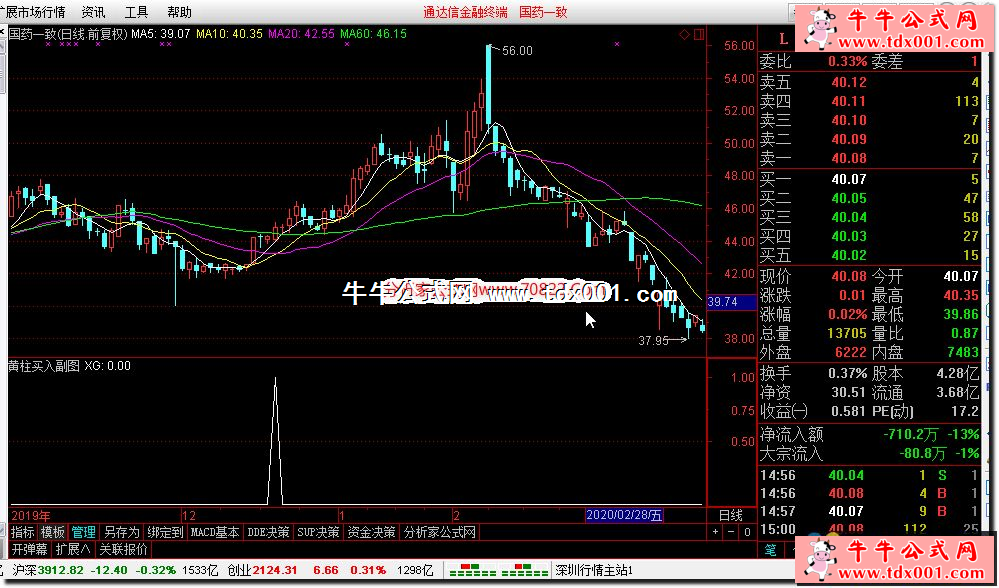Screen dimensions: 999x588
Task: Select the 资金决策 template
Action: point(371,533)
